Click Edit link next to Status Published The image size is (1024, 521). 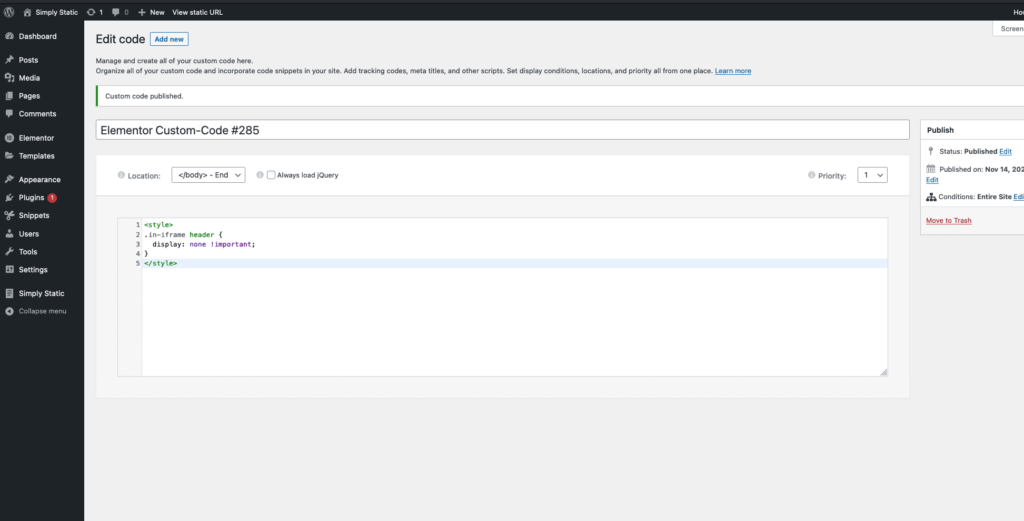tap(1005, 151)
